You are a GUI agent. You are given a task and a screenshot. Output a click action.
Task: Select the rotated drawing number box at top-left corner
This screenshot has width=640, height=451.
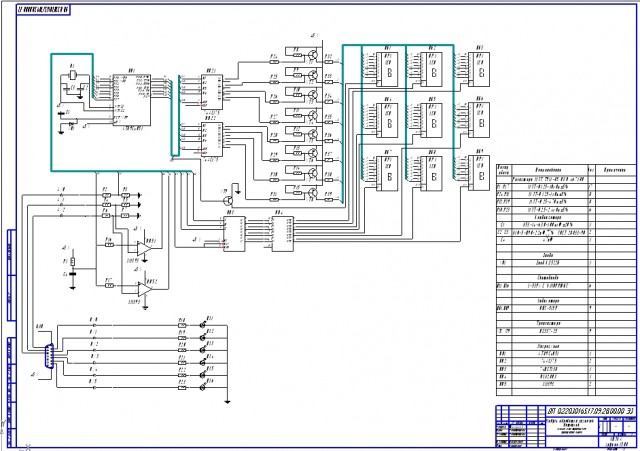(x=43, y=10)
